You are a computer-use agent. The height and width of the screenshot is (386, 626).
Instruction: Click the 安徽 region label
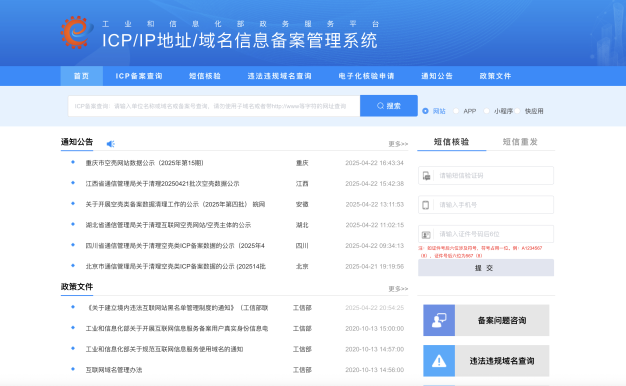point(302,204)
